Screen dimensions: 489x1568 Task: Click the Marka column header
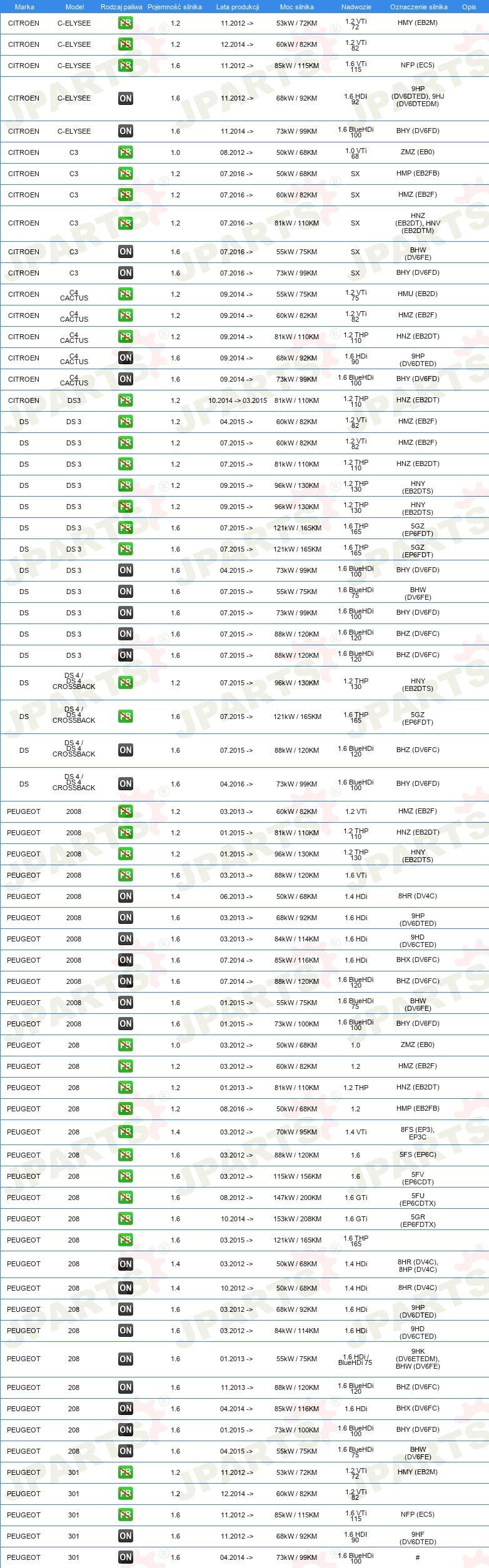click(x=24, y=7)
